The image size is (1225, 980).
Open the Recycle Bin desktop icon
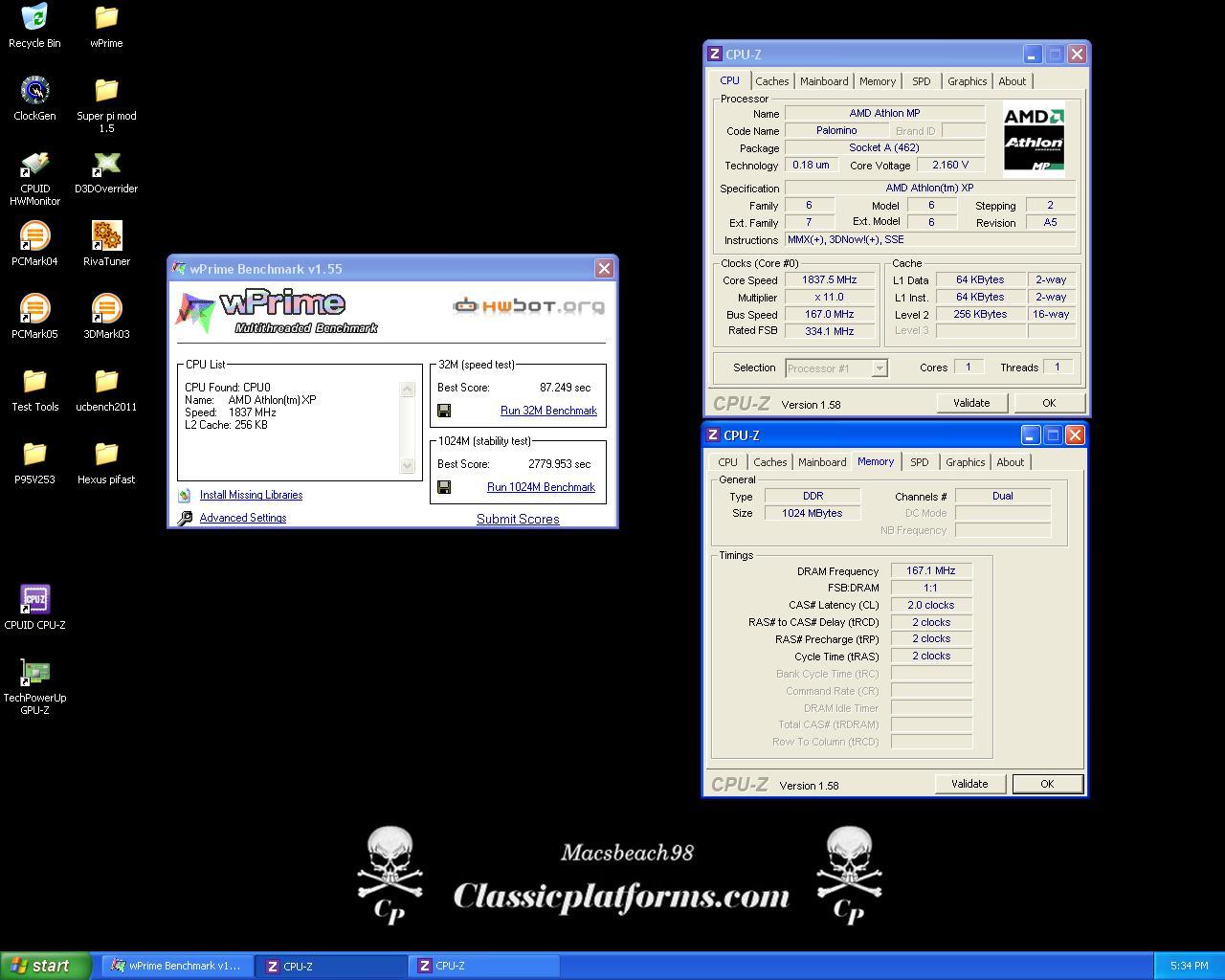point(34,17)
